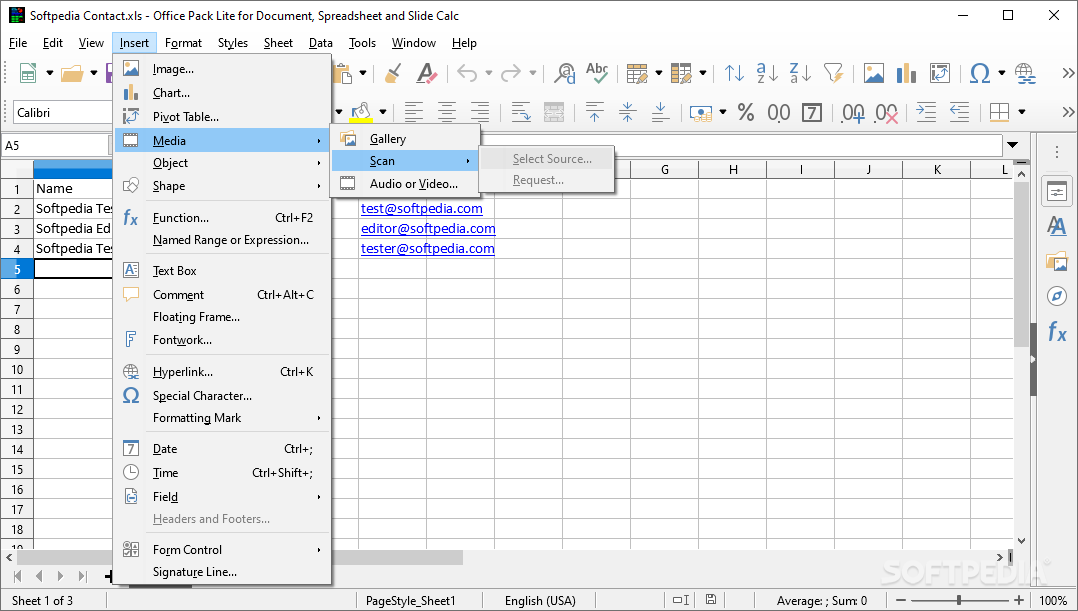Choose Audio or Video entry
This screenshot has height=611, width=1078.
pyautogui.click(x=405, y=184)
